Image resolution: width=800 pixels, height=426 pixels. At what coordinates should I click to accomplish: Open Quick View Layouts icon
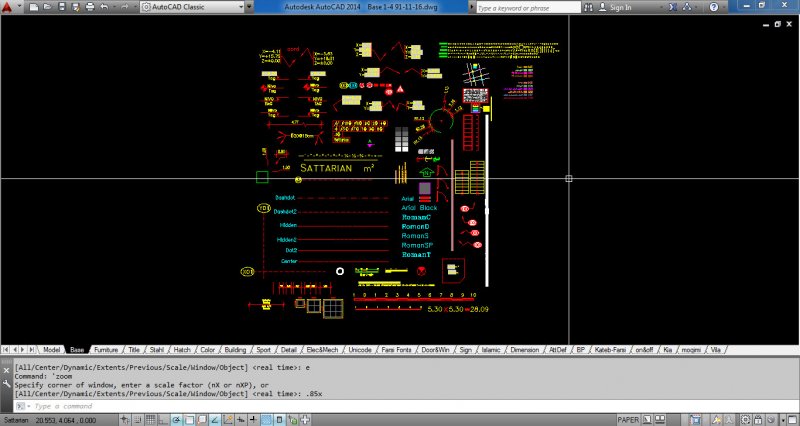[647, 420]
